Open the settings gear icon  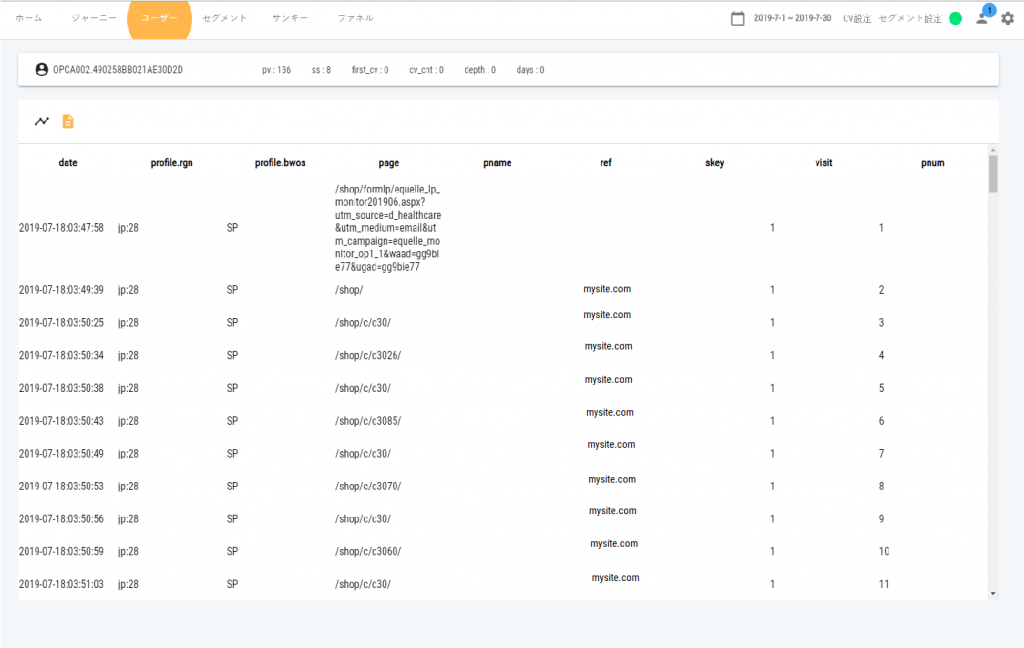coord(1008,18)
